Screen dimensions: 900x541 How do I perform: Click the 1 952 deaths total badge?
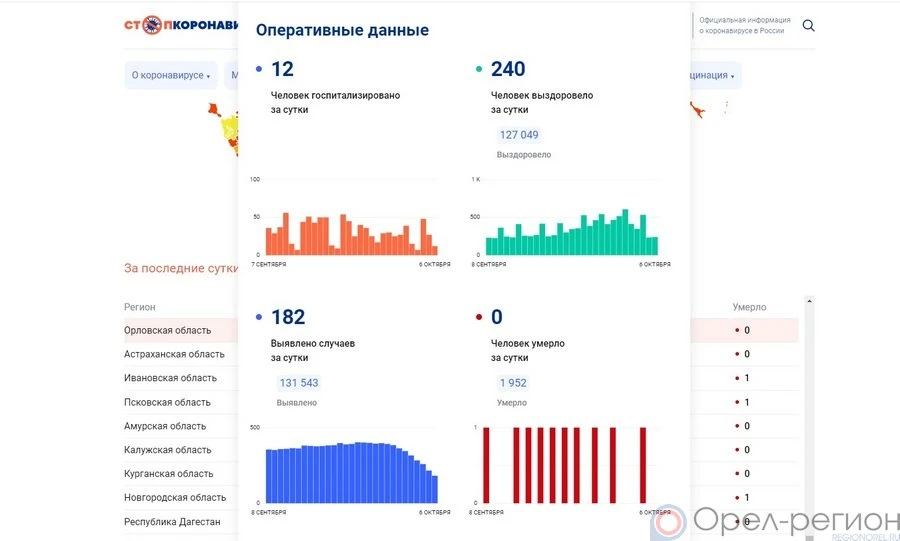(x=513, y=383)
